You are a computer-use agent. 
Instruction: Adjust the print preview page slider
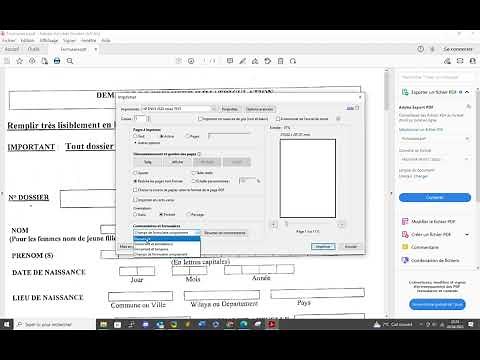pos(286,224)
